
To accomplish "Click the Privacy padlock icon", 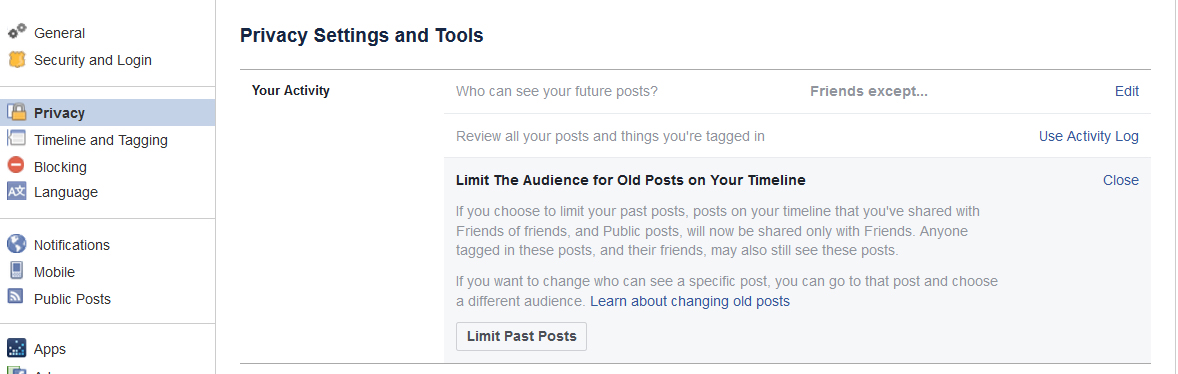I will pos(17,112).
